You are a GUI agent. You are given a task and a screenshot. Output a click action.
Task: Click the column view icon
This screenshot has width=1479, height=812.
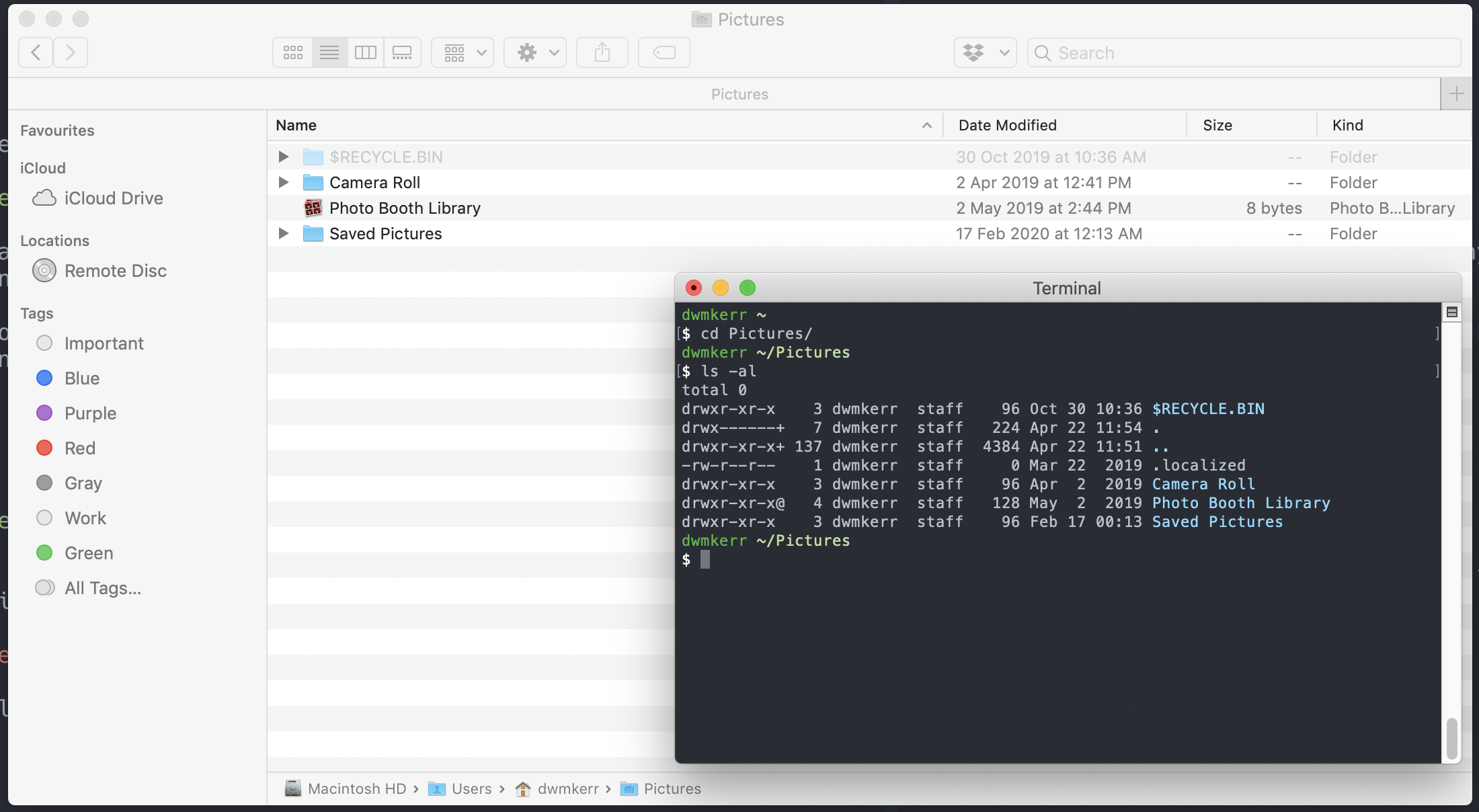tap(366, 52)
